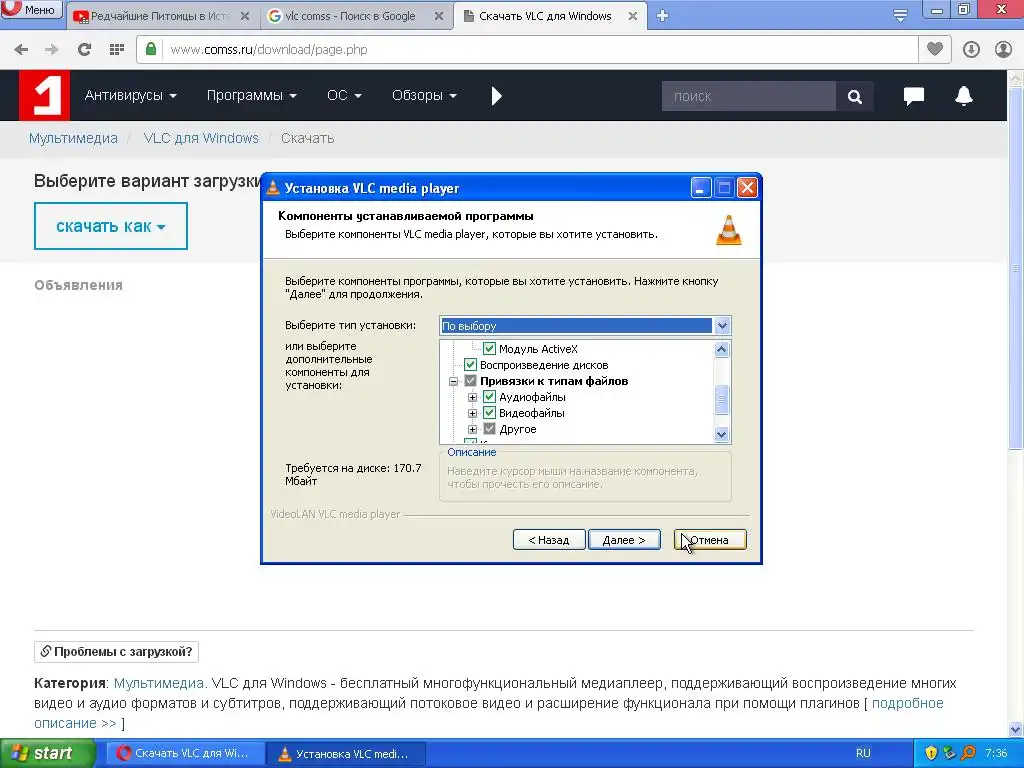Open the скачать как dropdown button
1024x768 pixels.
click(x=111, y=226)
